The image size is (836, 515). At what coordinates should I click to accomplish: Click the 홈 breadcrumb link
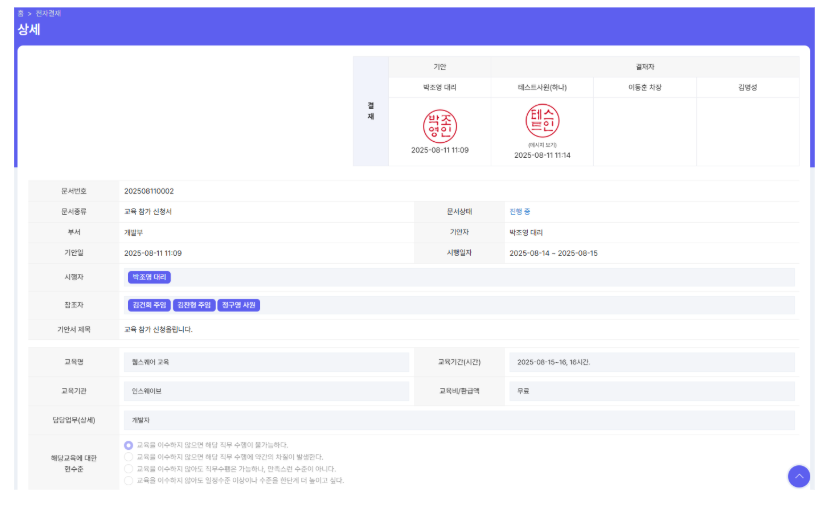pyautogui.click(x=20, y=13)
